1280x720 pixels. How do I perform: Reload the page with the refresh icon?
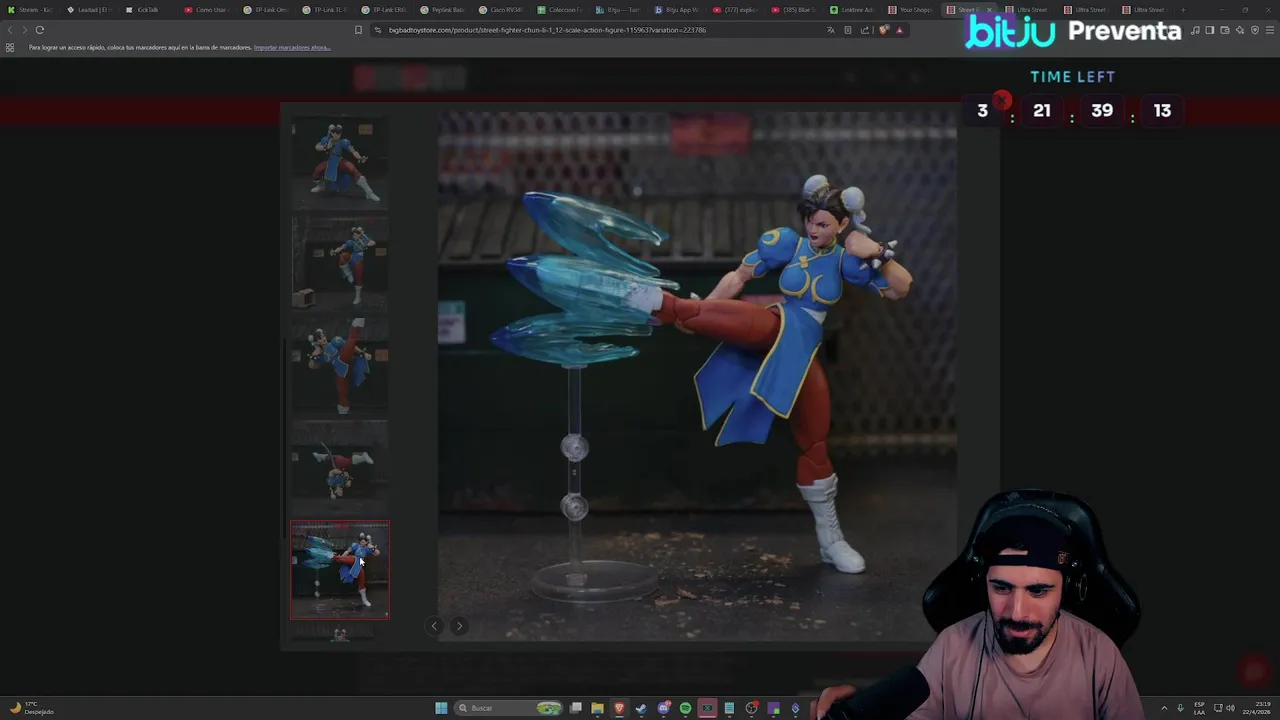(40, 30)
